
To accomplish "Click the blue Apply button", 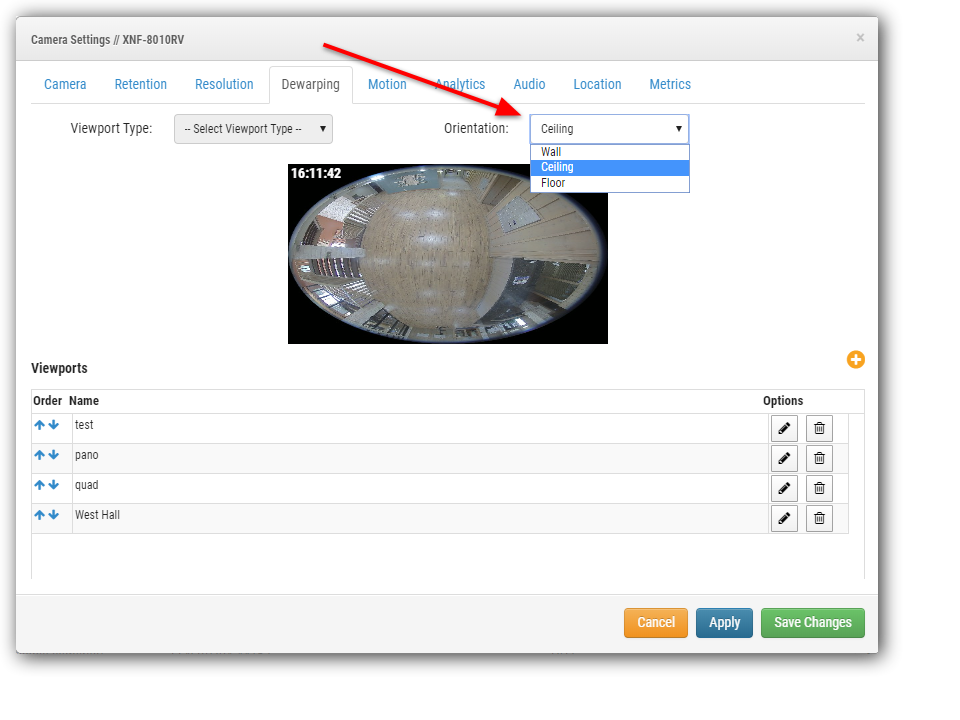I will [724, 623].
